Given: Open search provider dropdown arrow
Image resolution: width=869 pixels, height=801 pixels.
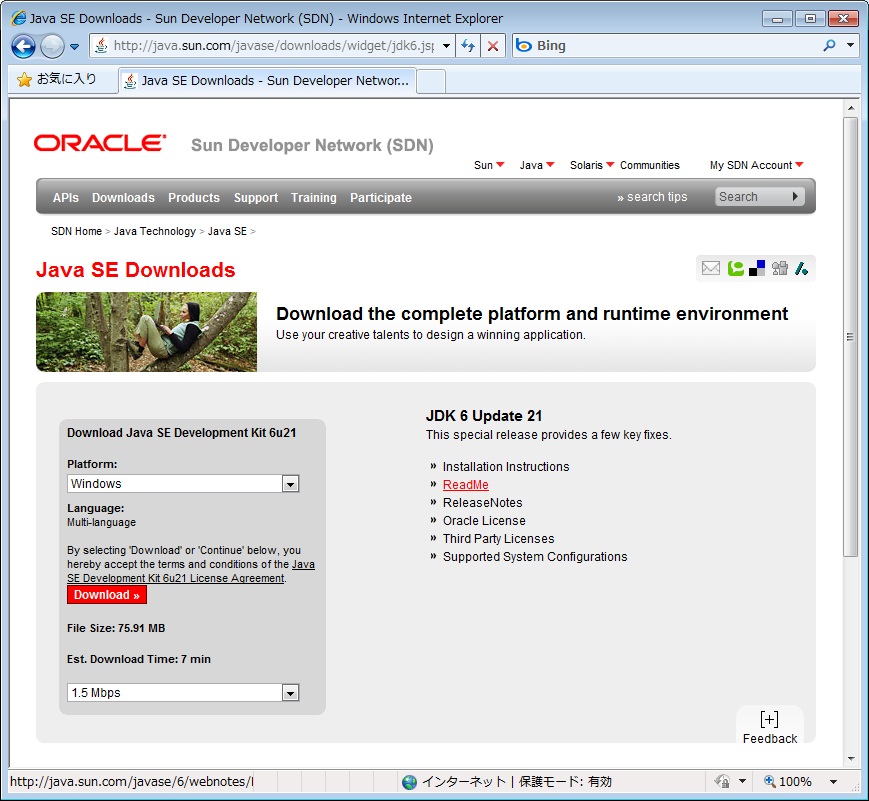Looking at the screenshot, I should [850, 45].
